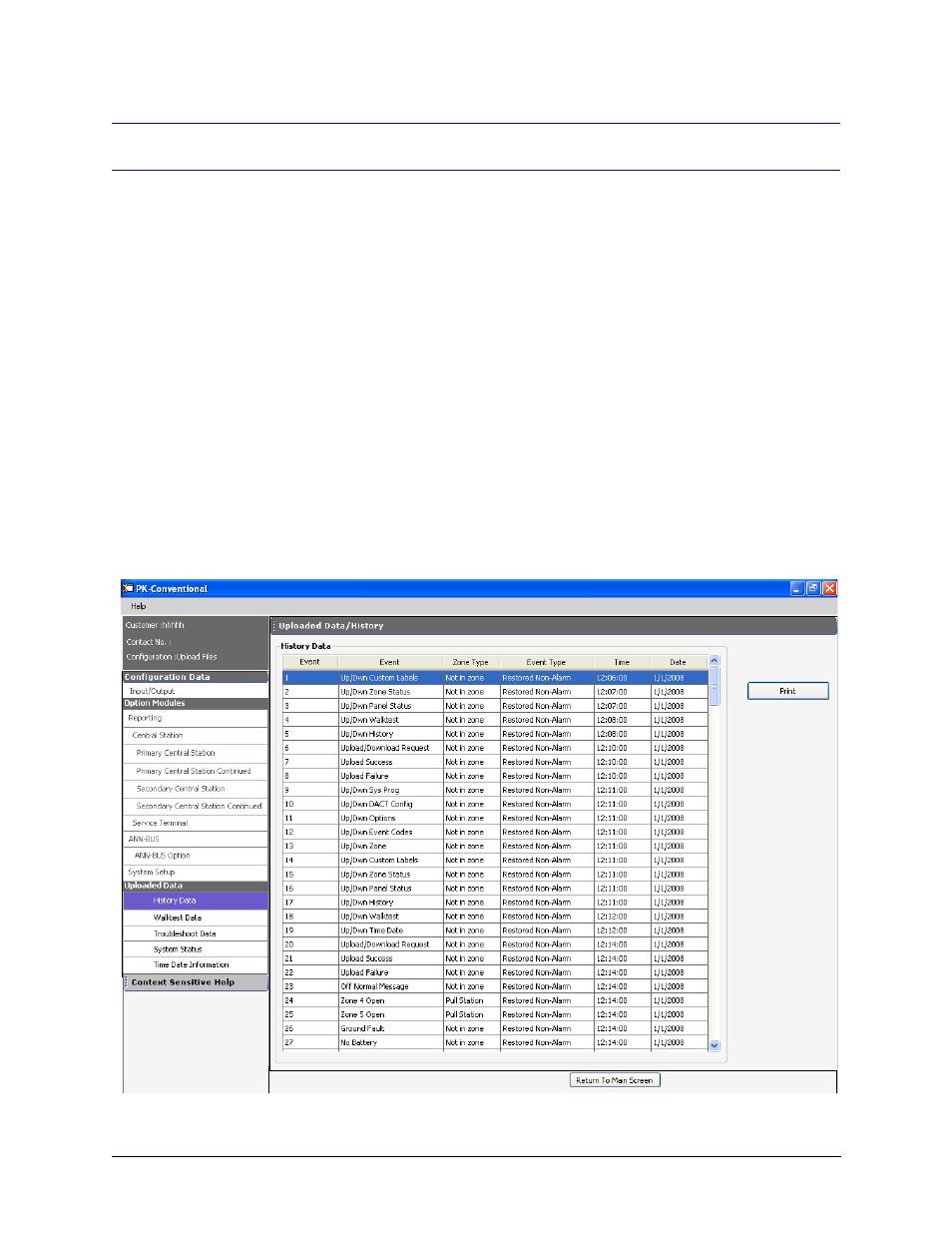Click the Date column header

pos(678,662)
